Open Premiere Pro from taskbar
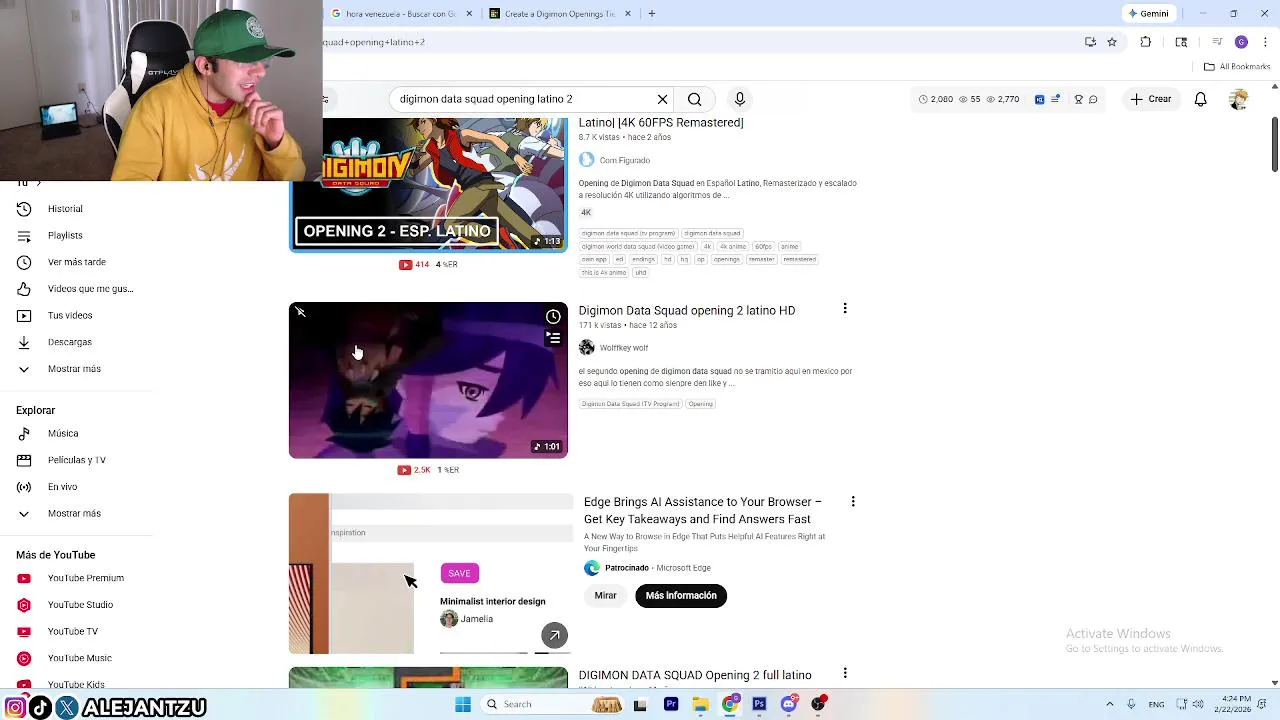 (x=671, y=704)
